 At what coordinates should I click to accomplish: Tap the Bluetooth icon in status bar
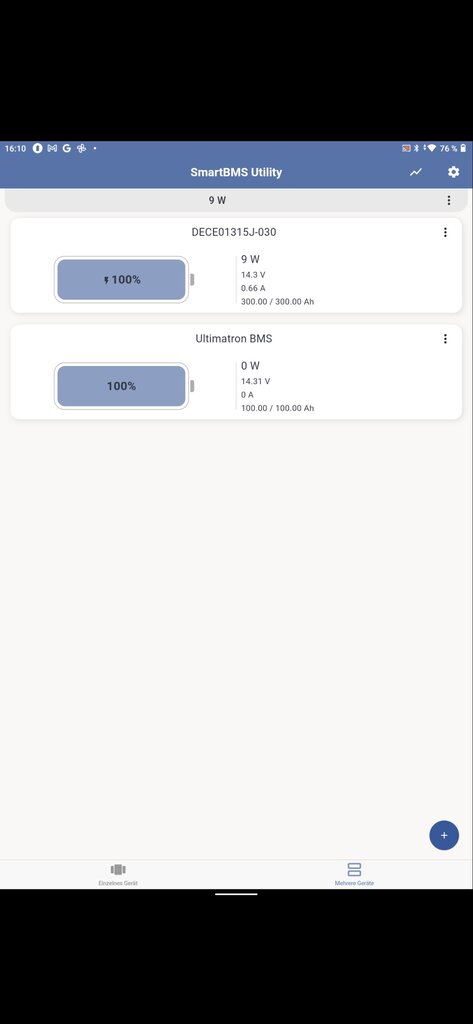(x=417, y=148)
